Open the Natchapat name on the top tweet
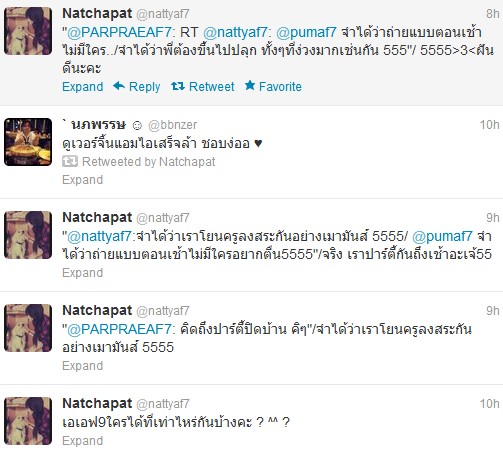Viewport: 503px width, 455px height. click(x=97, y=14)
